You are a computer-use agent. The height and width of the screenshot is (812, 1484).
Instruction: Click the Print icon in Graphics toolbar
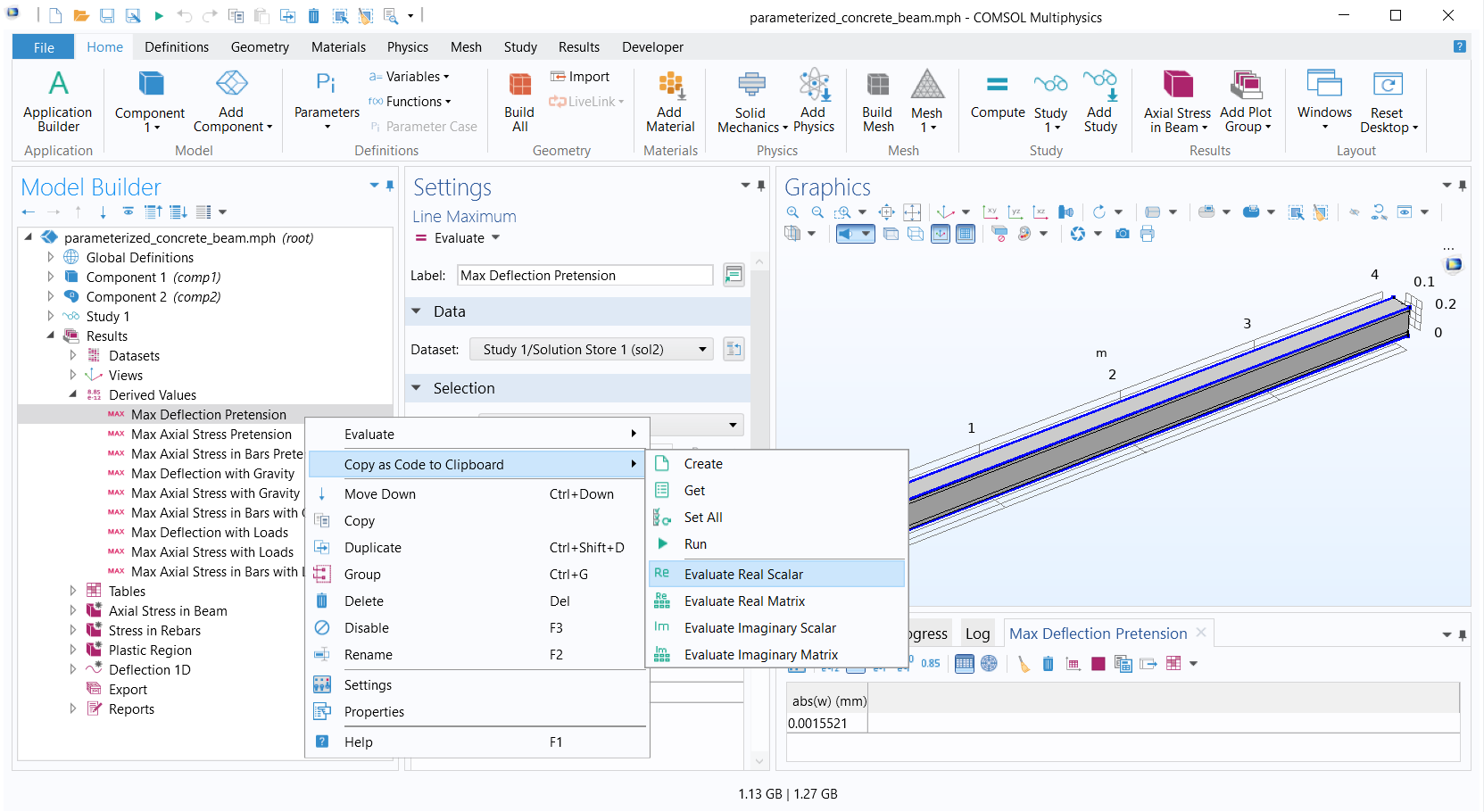pyautogui.click(x=1148, y=234)
